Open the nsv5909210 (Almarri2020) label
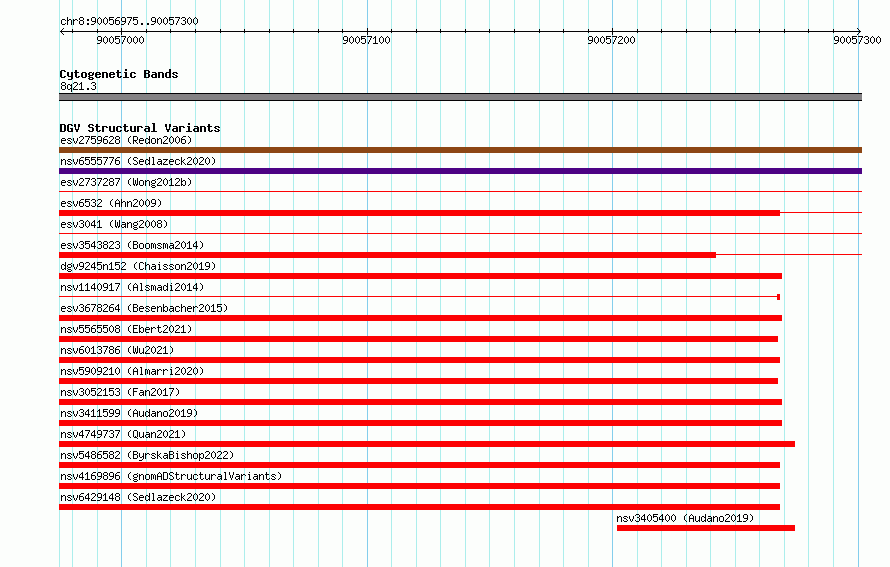The image size is (890, 567). [x=132, y=371]
